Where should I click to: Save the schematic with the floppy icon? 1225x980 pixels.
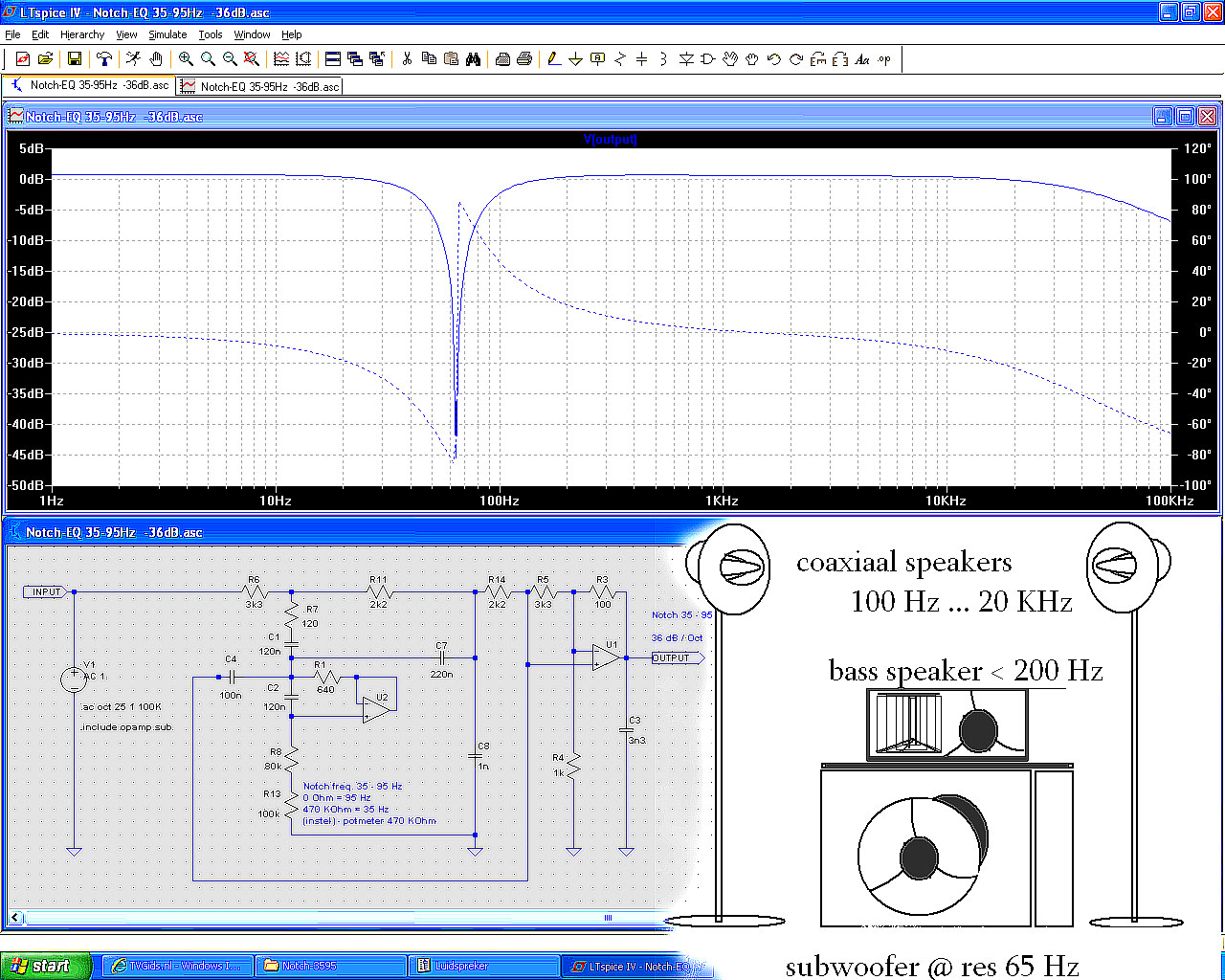74,59
